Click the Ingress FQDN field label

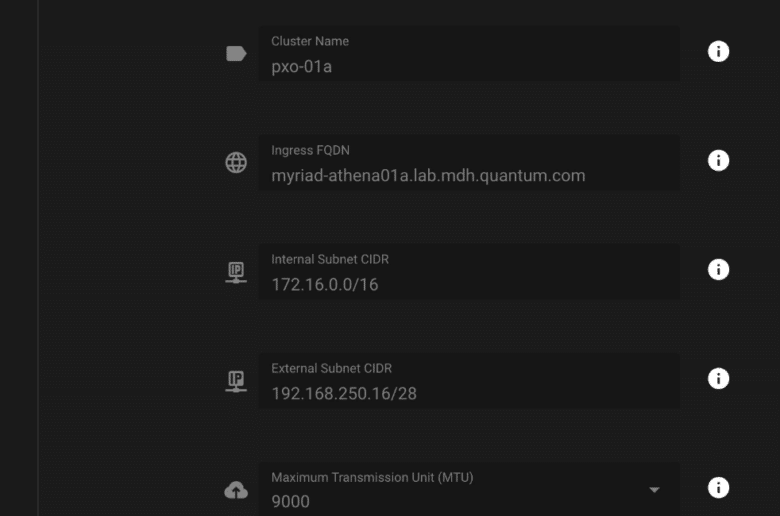(x=310, y=150)
